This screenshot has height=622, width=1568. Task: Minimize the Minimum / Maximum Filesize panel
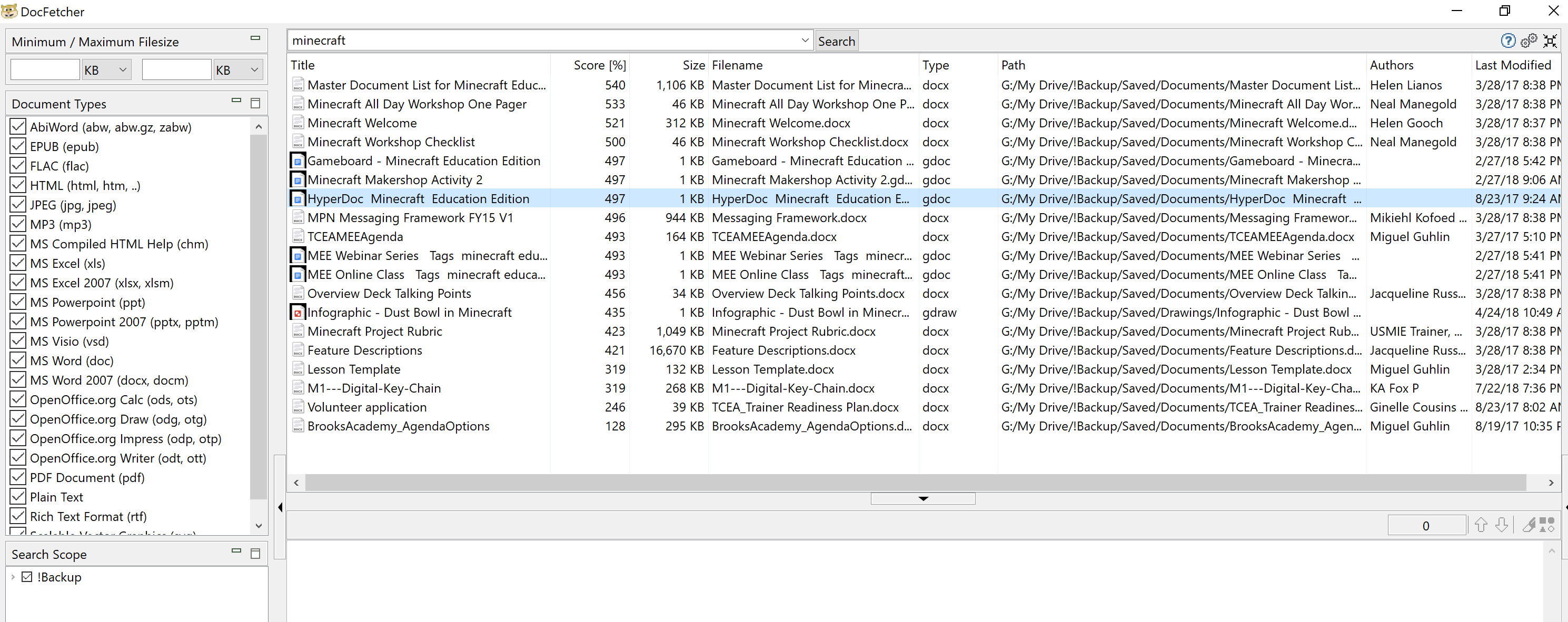(256, 38)
